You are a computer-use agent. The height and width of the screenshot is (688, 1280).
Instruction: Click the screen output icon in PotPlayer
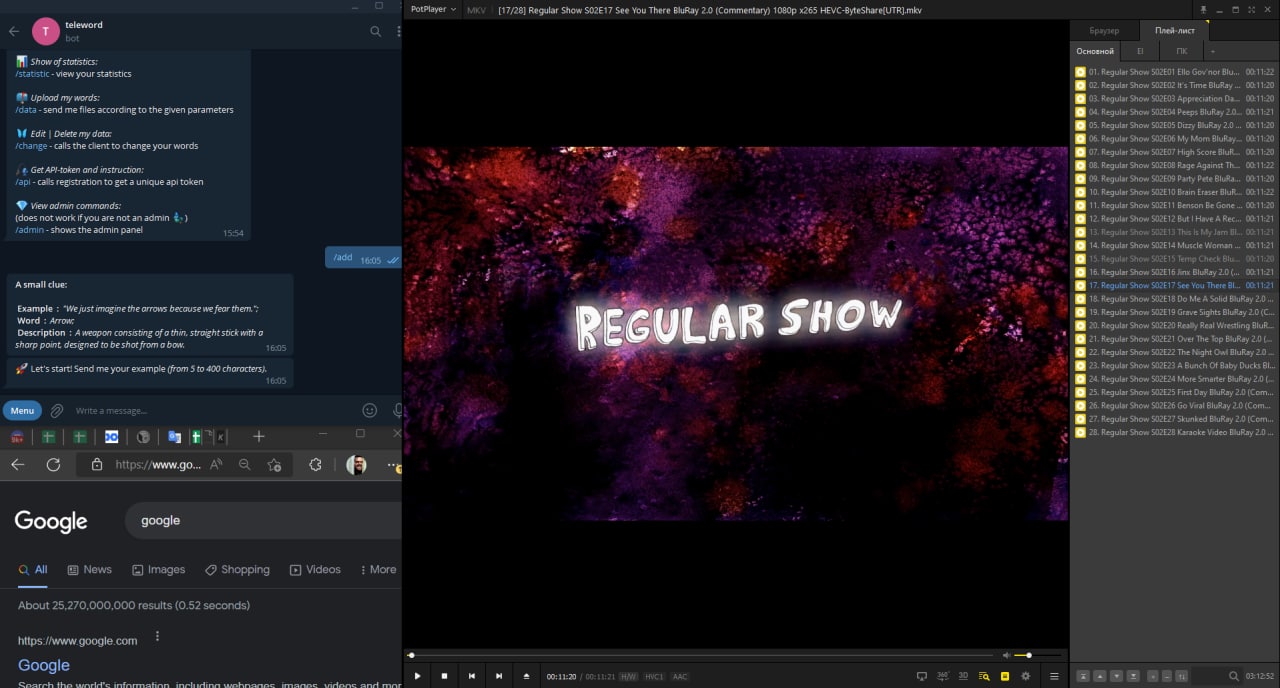922,676
